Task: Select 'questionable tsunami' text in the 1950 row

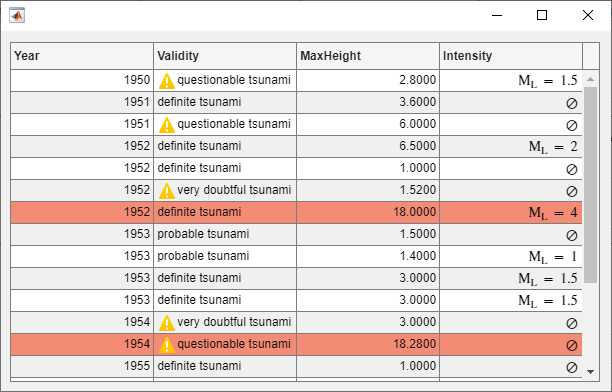Action: pyautogui.click(x=234, y=80)
